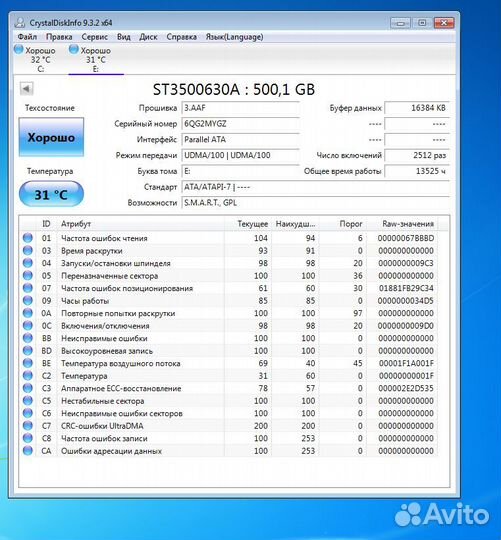Click raw value 000002E2D535
501x540 pixels.
(406, 388)
